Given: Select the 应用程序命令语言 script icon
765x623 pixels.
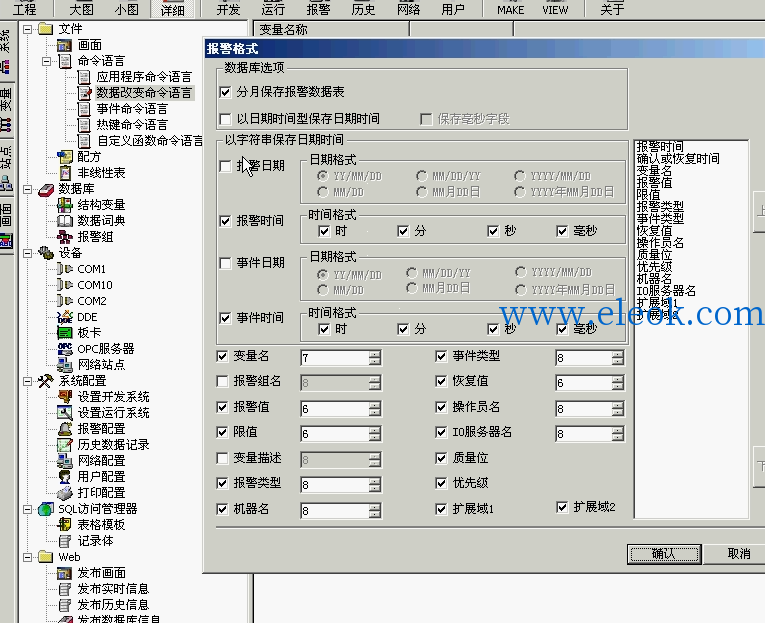Looking at the screenshot, I should click(84, 77).
